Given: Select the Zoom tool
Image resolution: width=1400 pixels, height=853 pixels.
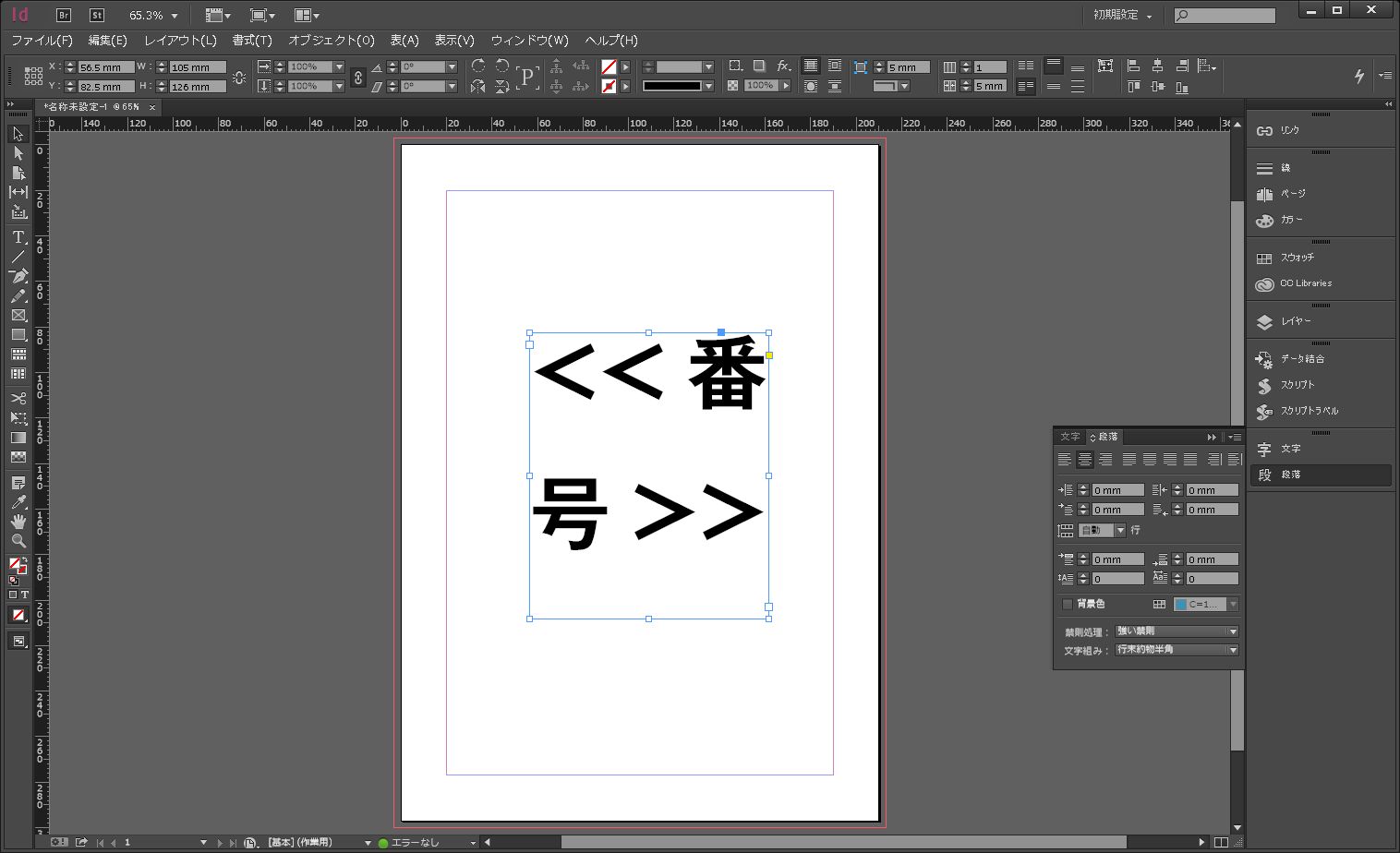Looking at the screenshot, I should pos(18,541).
